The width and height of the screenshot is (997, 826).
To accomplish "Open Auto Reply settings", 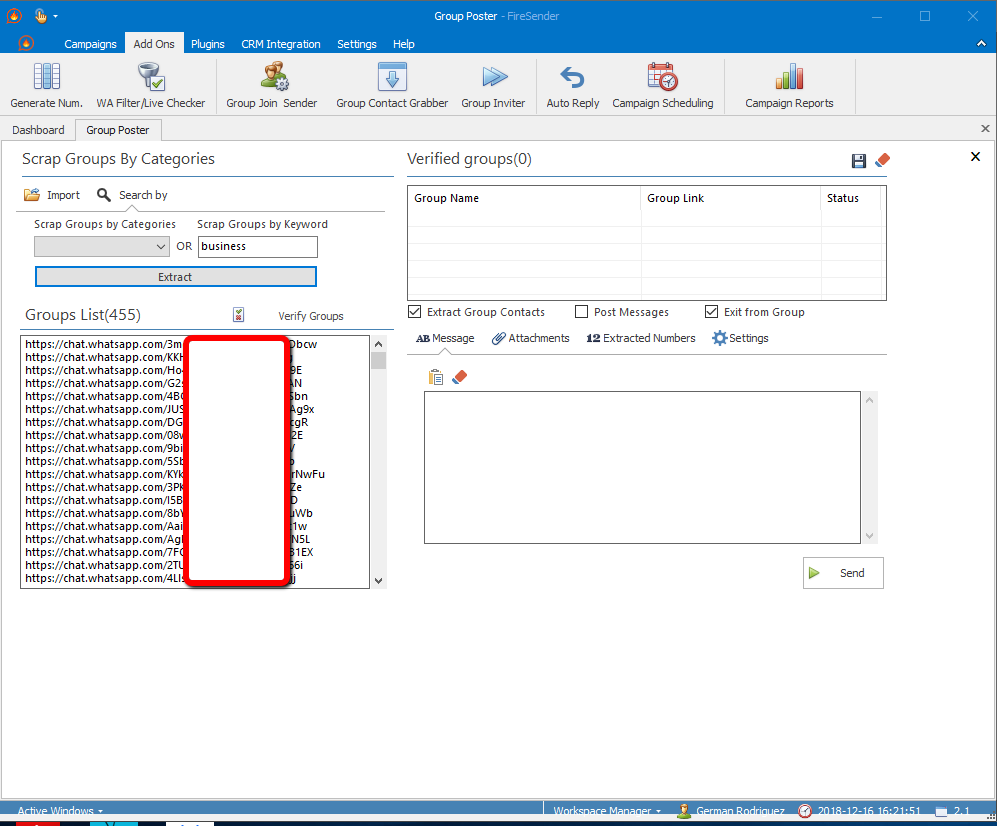I will [x=572, y=86].
